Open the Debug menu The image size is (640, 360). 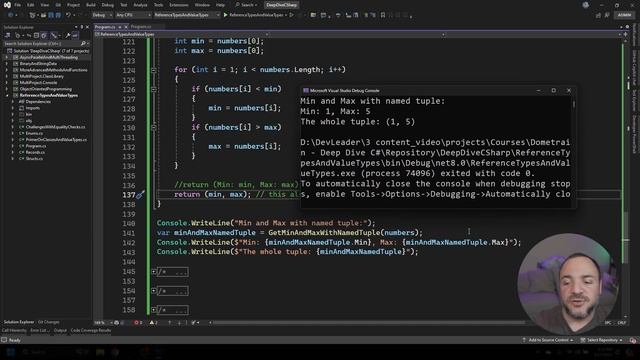(108, 5)
